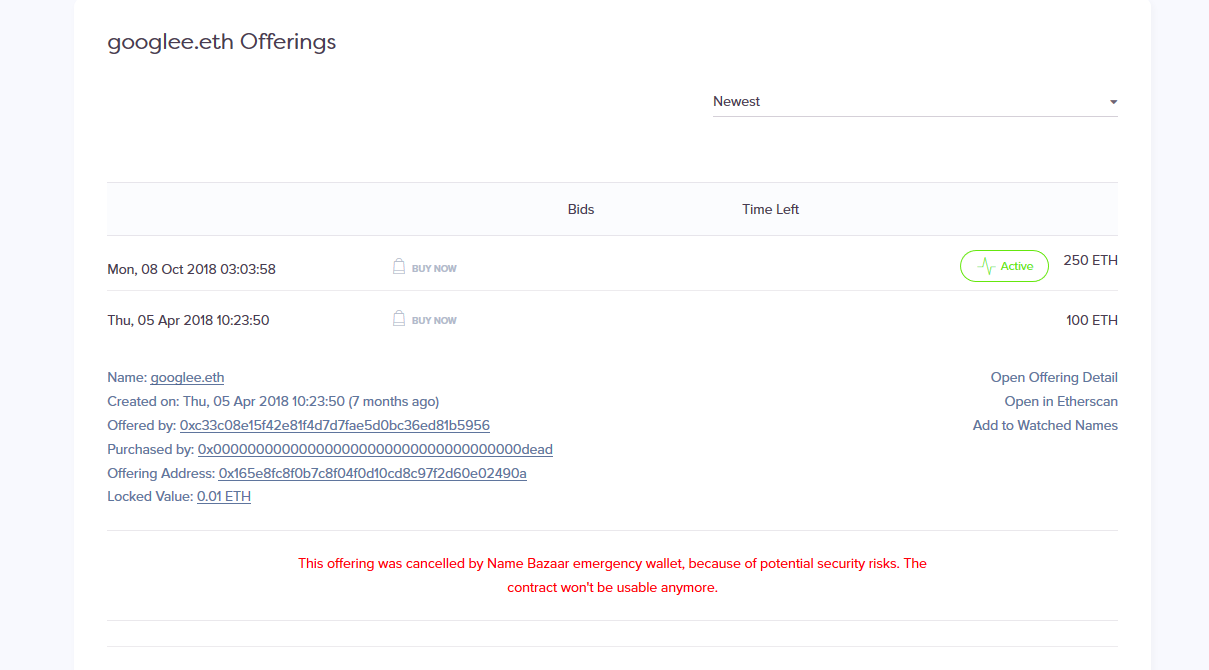Open the Offered by address 0xc33c08e1…

334,425
